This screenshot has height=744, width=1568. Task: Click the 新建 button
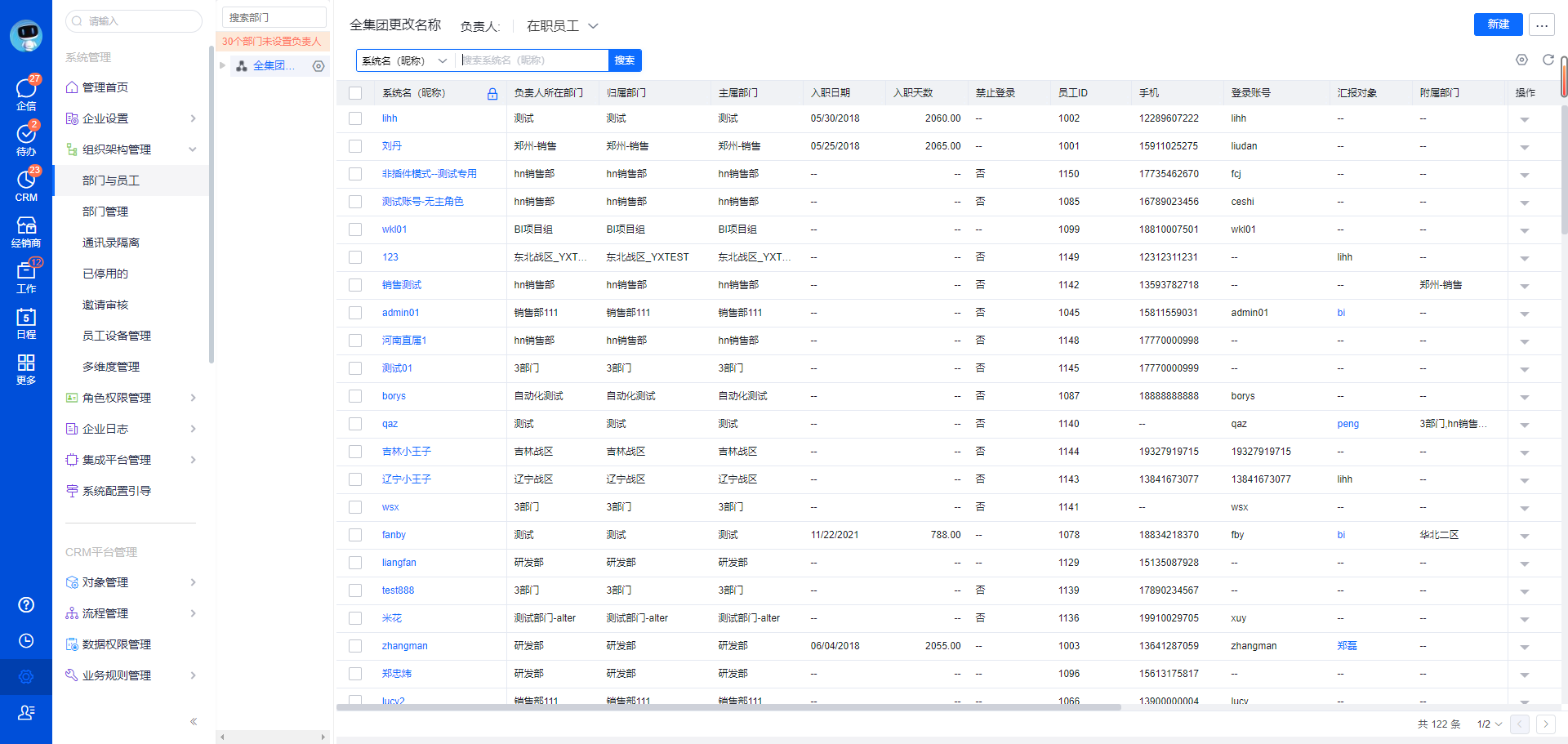coord(1499,25)
